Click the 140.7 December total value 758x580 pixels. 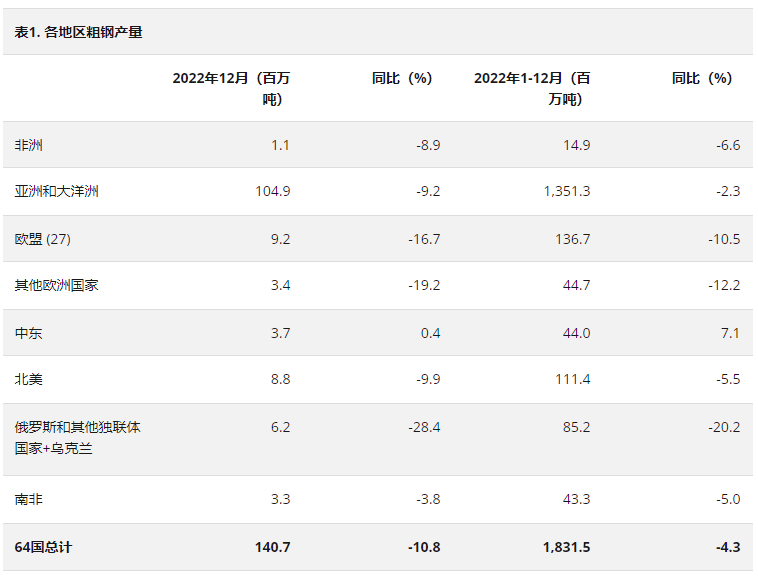pyautogui.click(x=272, y=547)
